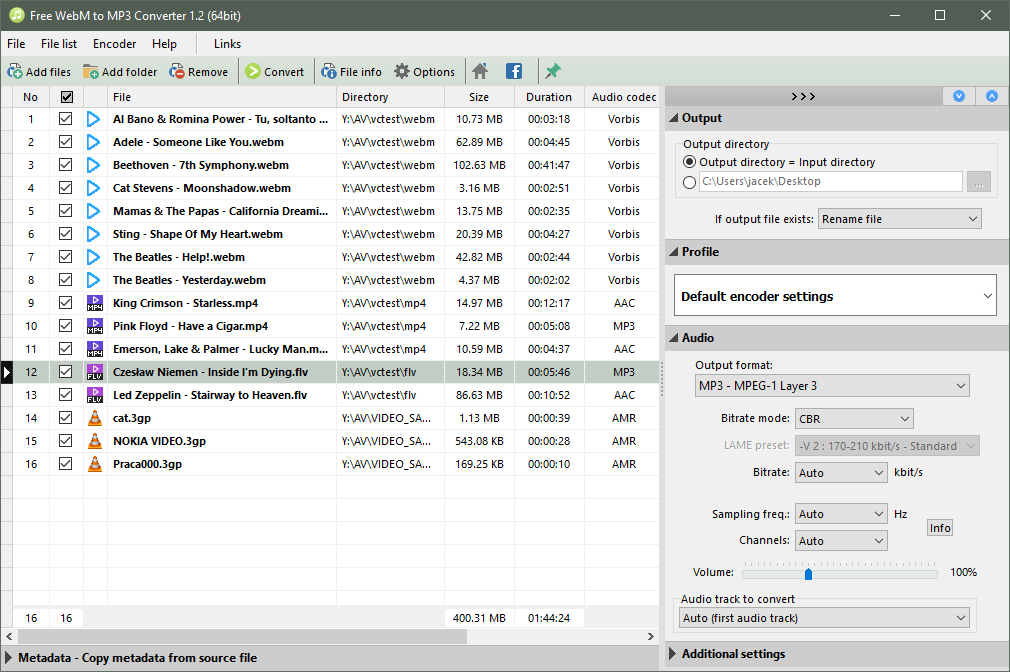Screen dimensions: 1010x672
Task: Play Sting - Shape Of My Heart.webm
Action: click(x=93, y=234)
